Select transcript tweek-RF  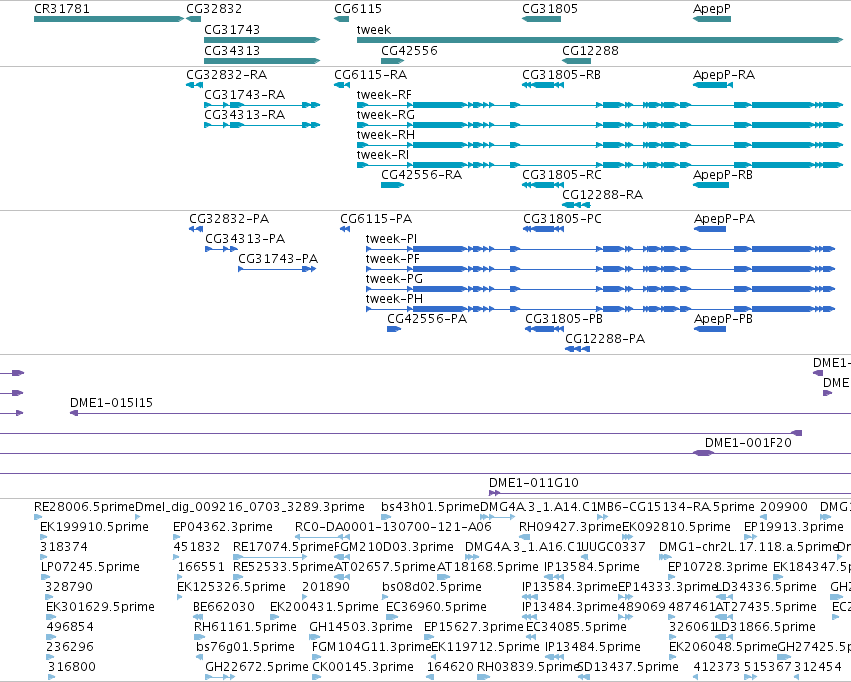[x=600, y=105]
